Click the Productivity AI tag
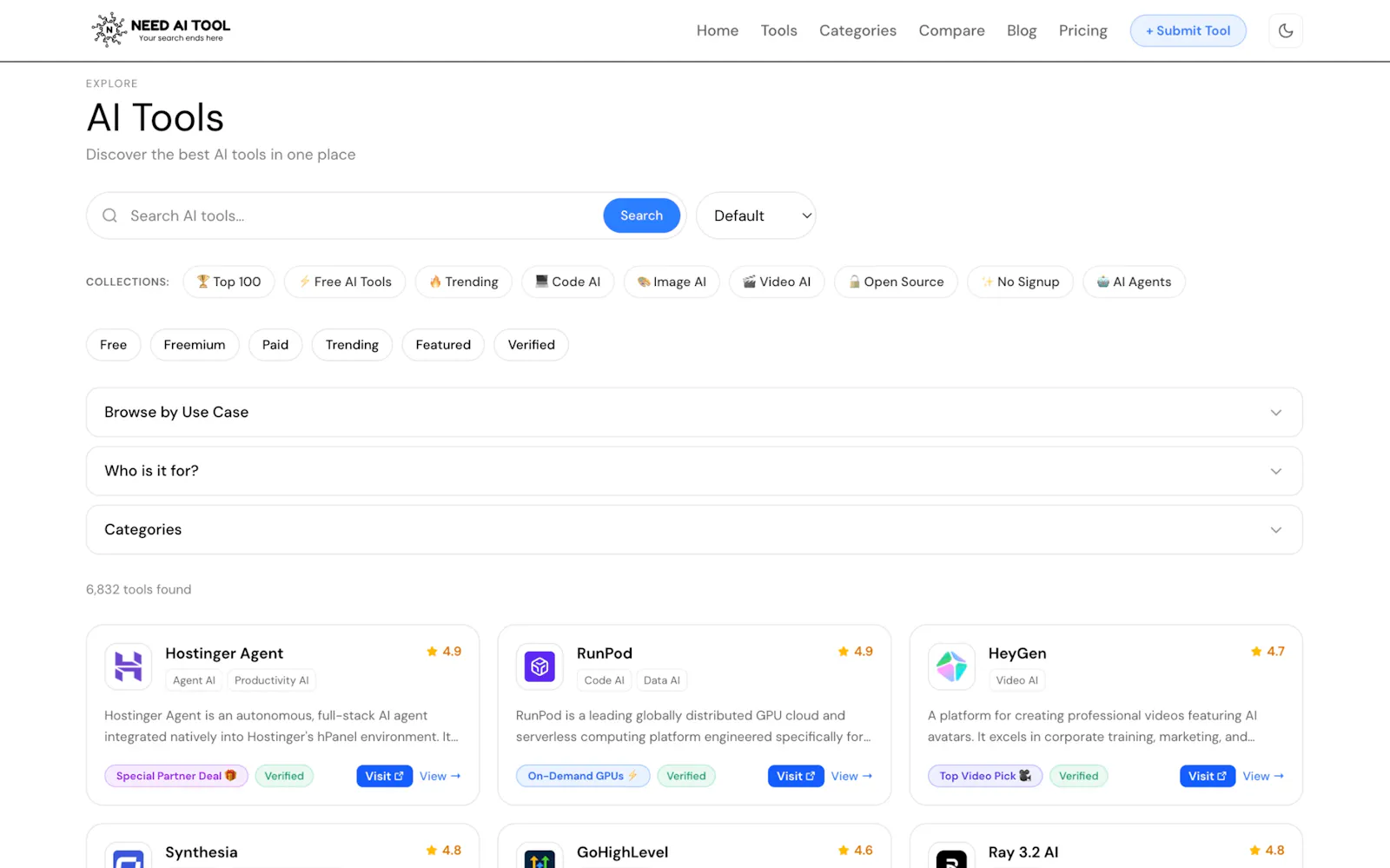This screenshot has width=1390, height=868. click(272, 680)
